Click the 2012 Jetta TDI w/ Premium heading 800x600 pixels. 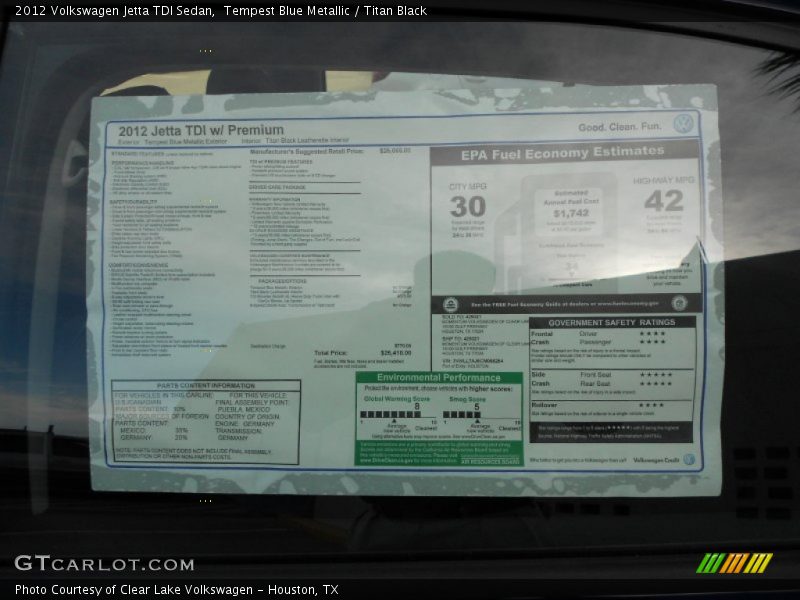(x=200, y=130)
